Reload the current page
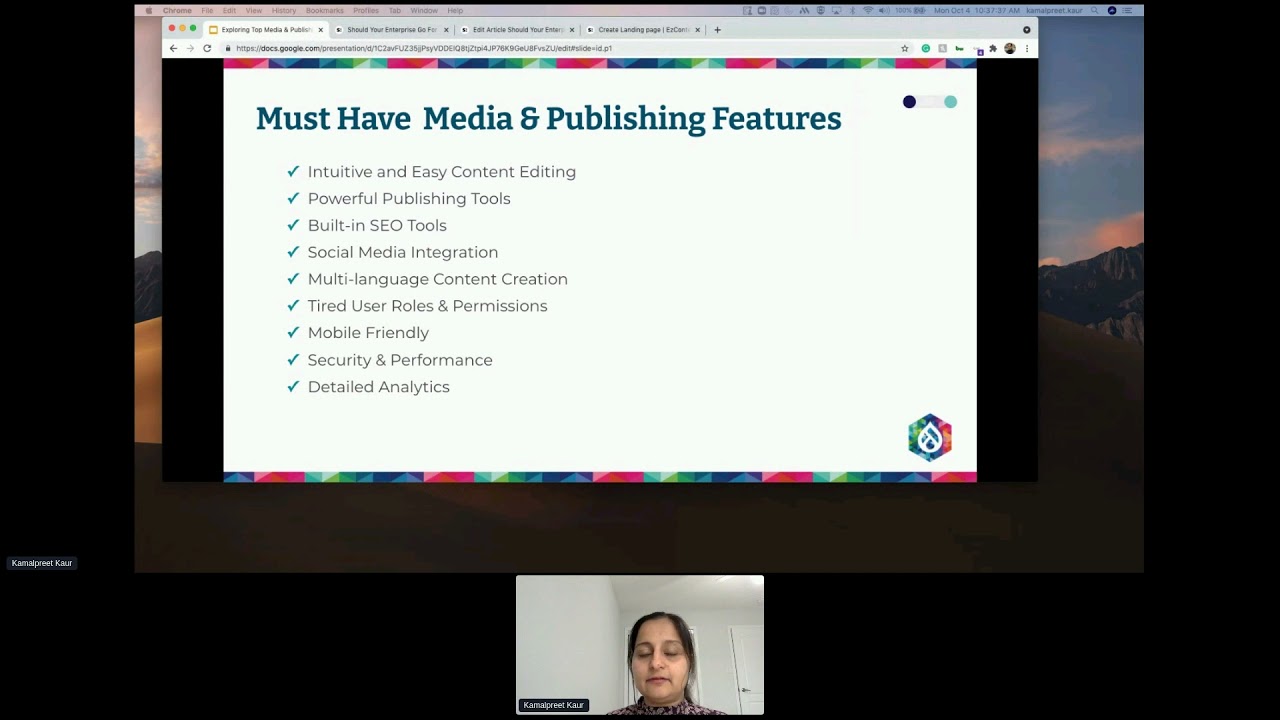The width and height of the screenshot is (1280, 720). (207, 48)
